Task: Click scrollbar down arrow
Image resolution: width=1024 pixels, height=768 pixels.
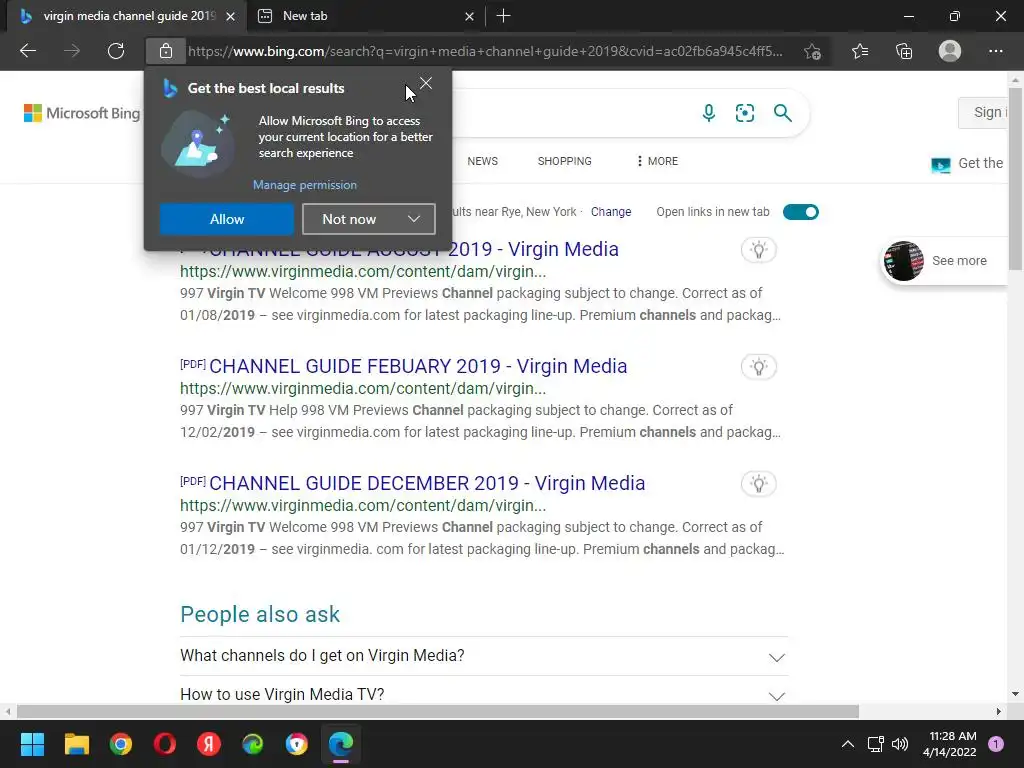Action: [1015, 694]
